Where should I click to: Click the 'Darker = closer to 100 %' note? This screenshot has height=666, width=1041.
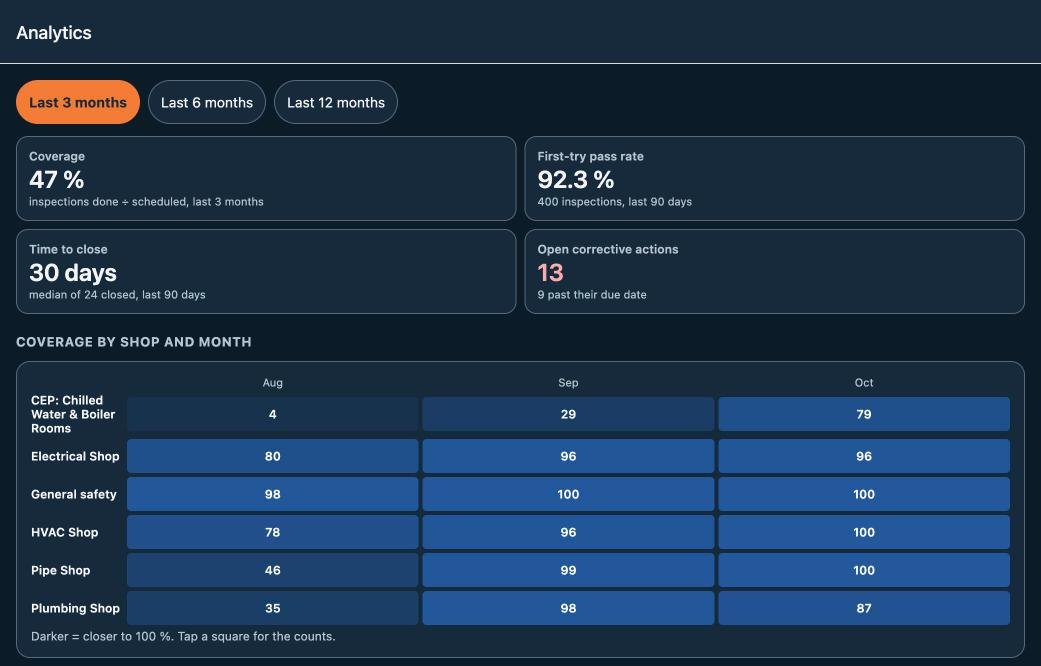coord(183,636)
